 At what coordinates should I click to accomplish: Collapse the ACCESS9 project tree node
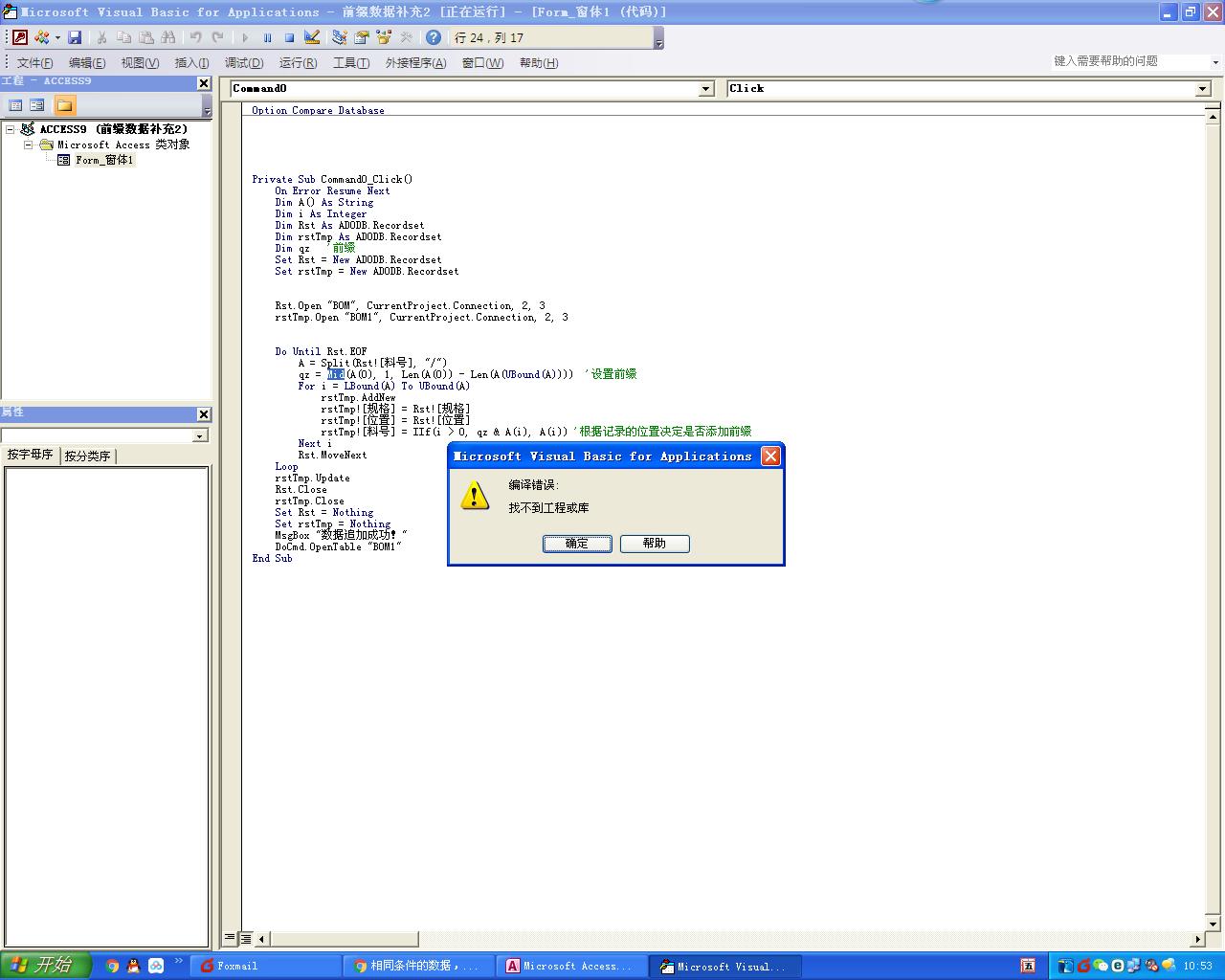click(10, 129)
